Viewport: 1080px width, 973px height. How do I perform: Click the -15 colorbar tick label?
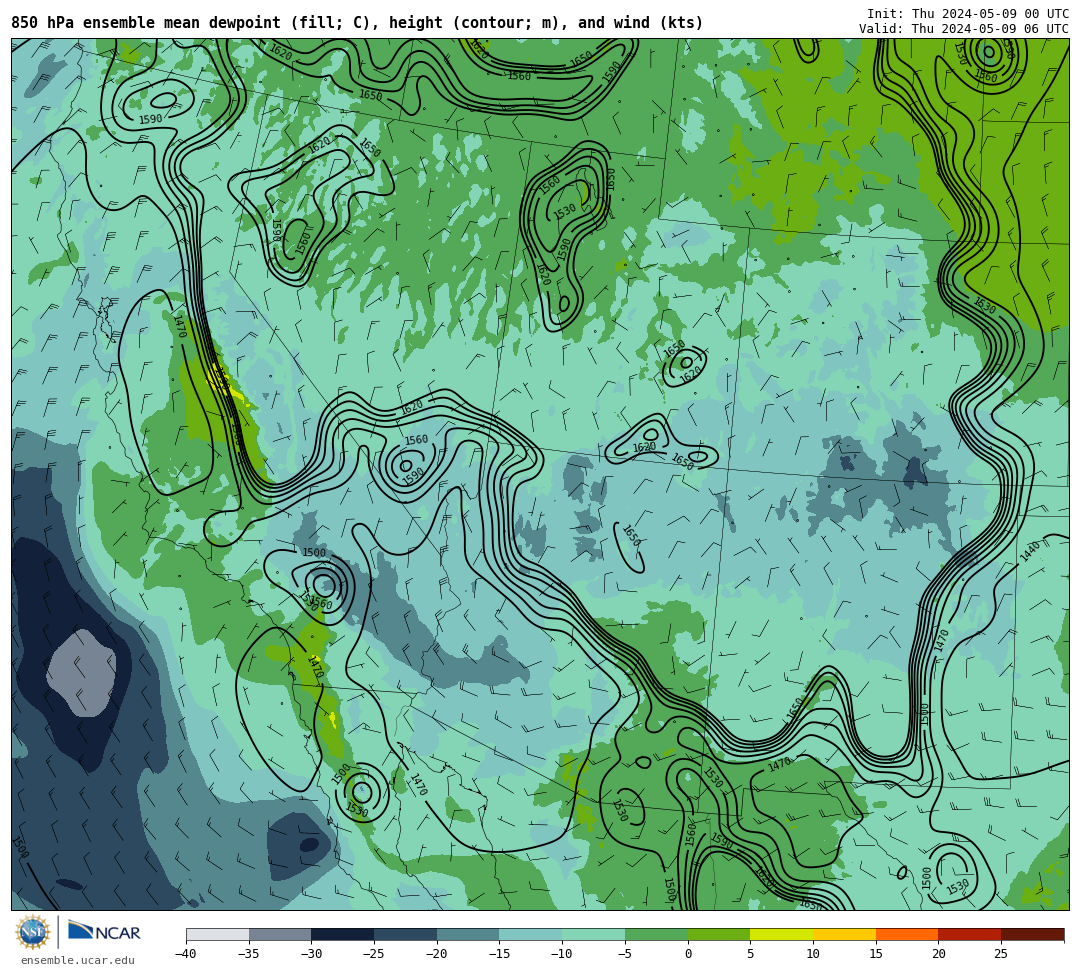[x=499, y=954]
